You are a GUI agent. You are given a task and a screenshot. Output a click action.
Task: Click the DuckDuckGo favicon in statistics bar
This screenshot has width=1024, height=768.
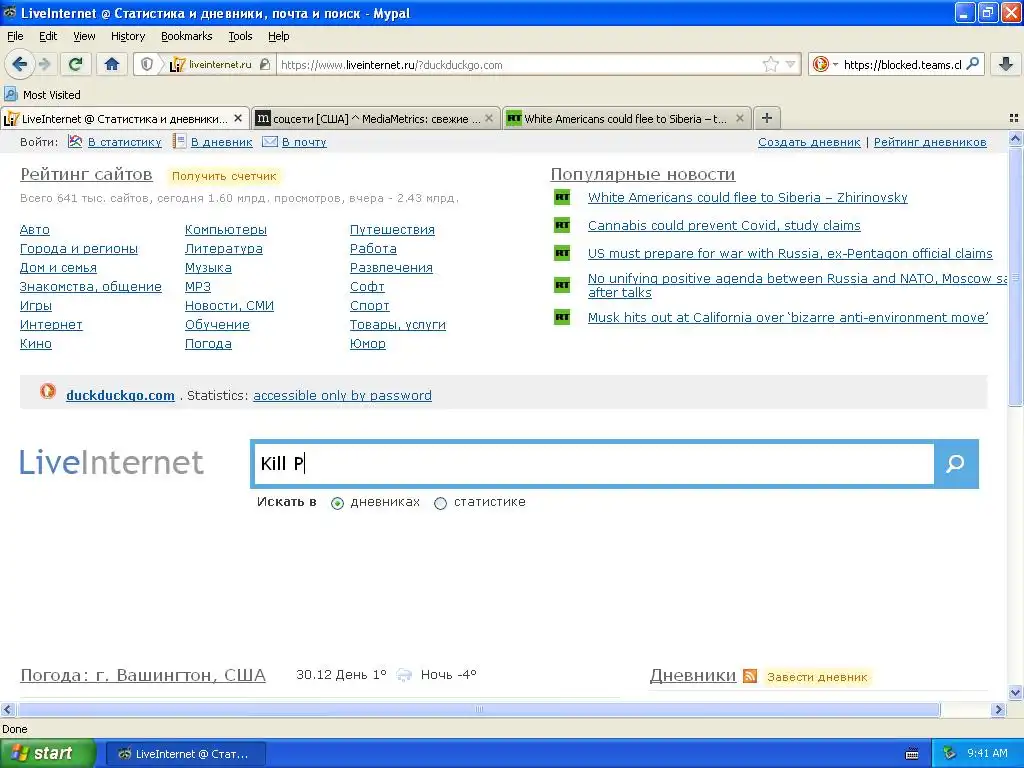click(48, 391)
